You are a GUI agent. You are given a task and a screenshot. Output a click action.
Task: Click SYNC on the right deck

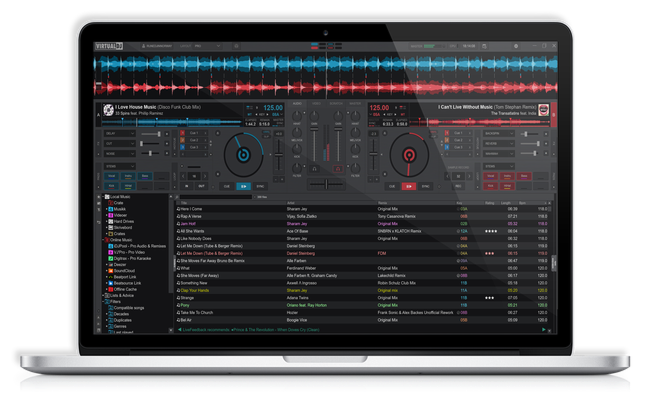tap(425, 186)
